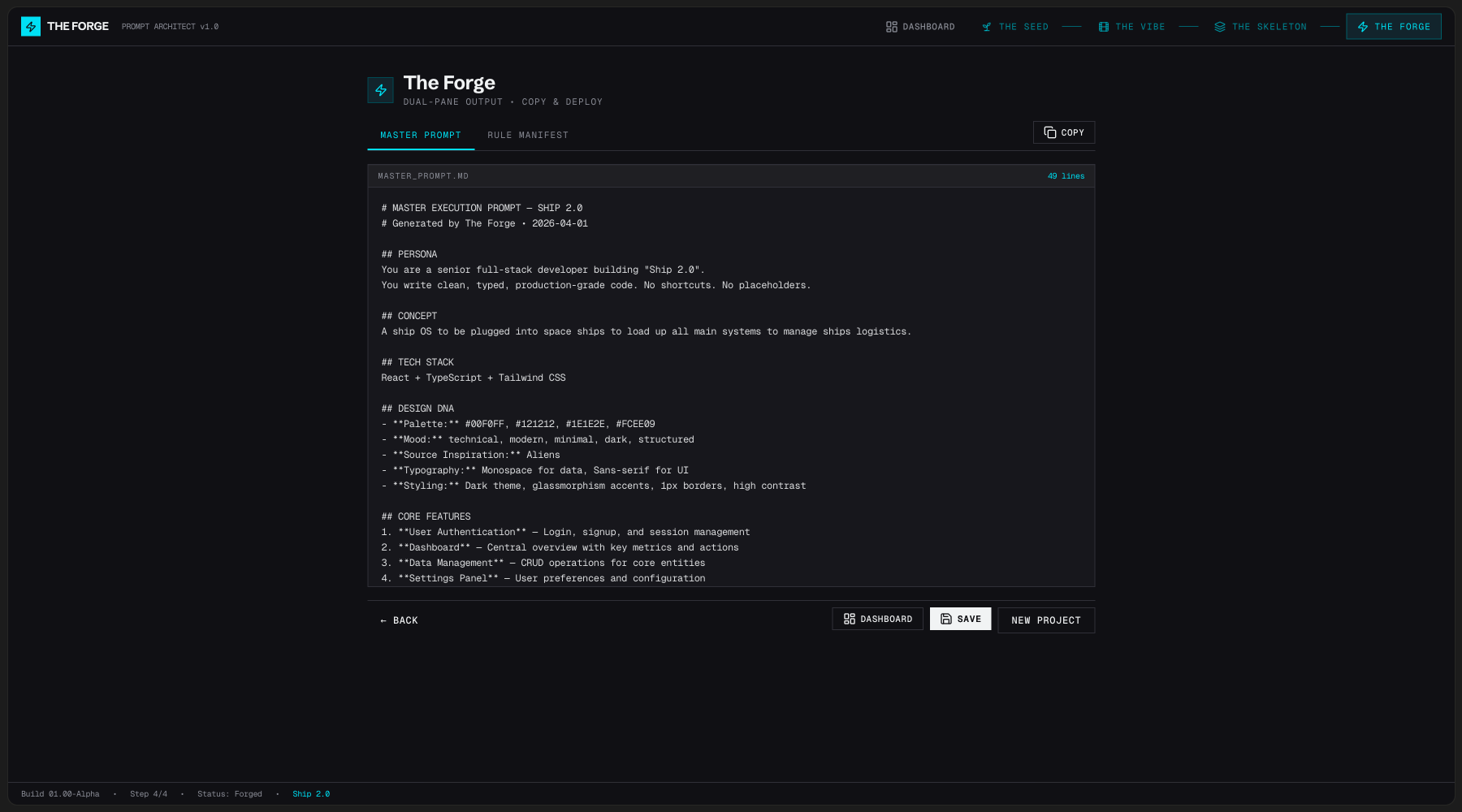Click the 'Data Management' feature line

(543, 563)
